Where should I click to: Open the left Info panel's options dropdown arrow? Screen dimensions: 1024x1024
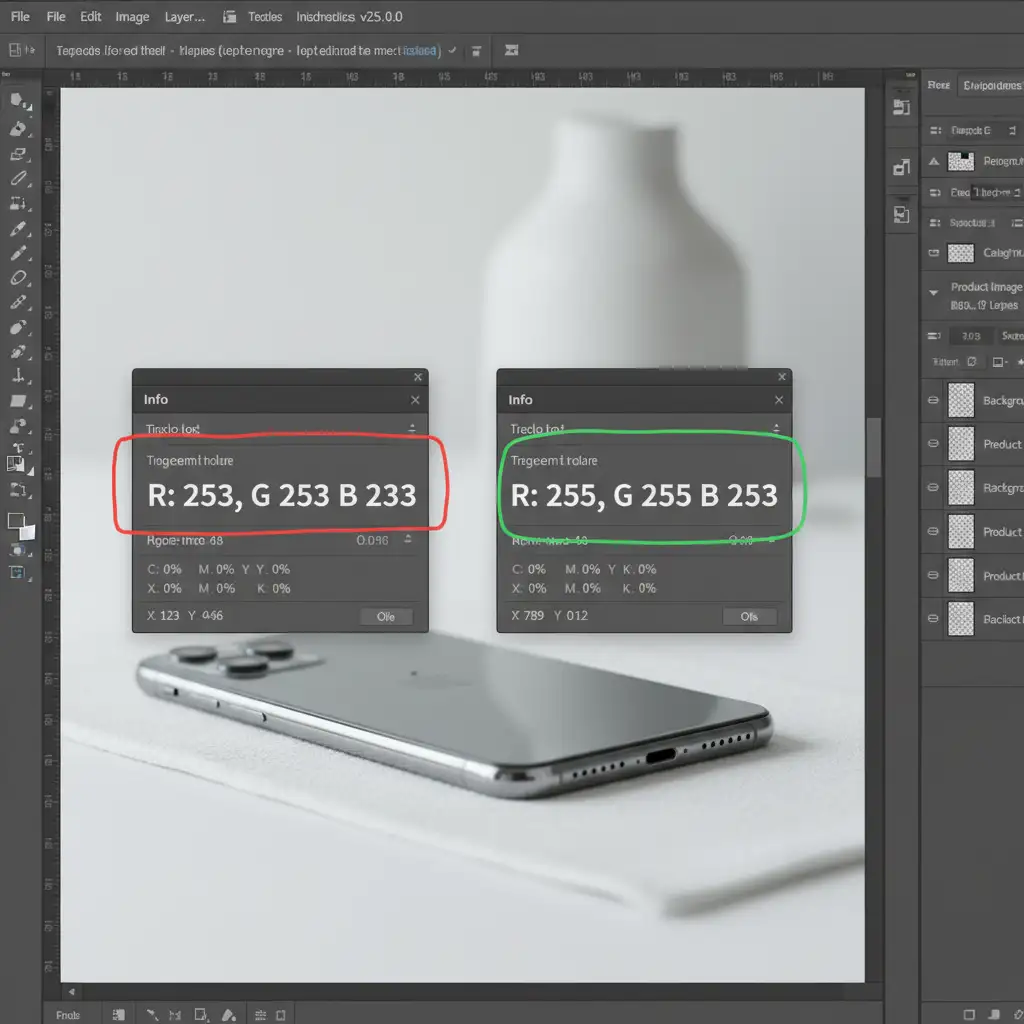(411, 428)
